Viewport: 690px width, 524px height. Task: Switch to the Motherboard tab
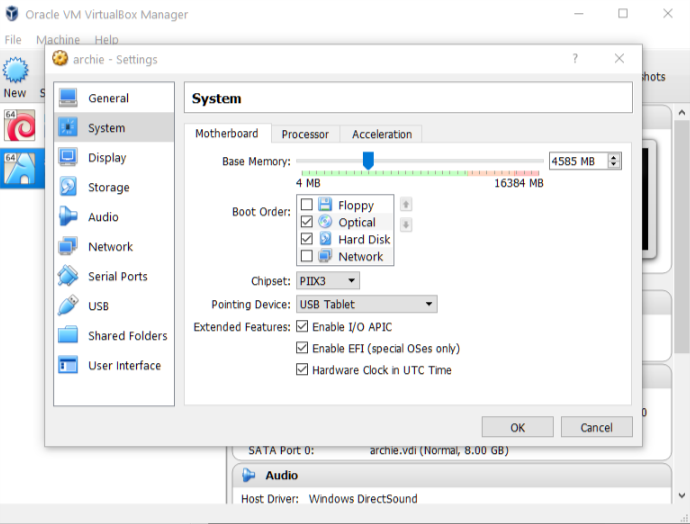[227, 133]
